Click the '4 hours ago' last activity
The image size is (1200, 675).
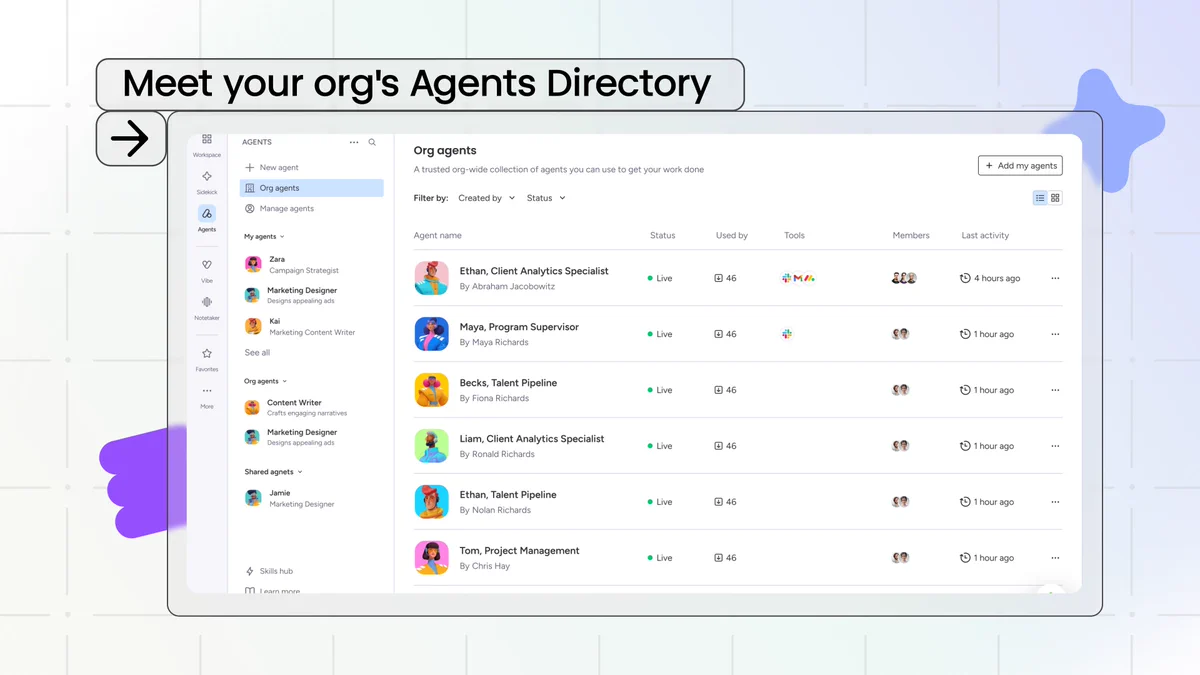[990, 278]
